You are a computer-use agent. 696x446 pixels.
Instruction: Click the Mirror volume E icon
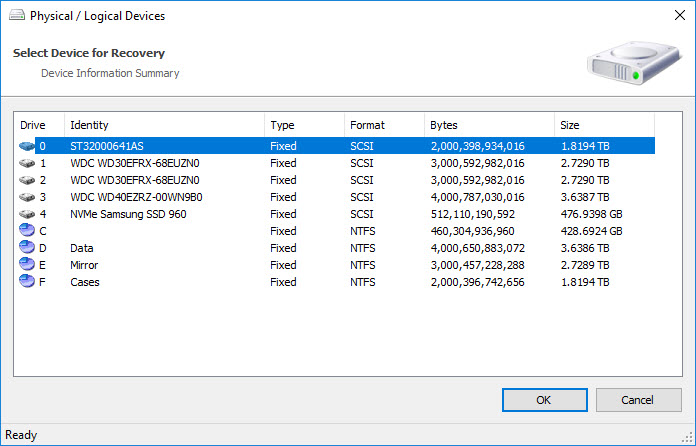pos(27,265)
